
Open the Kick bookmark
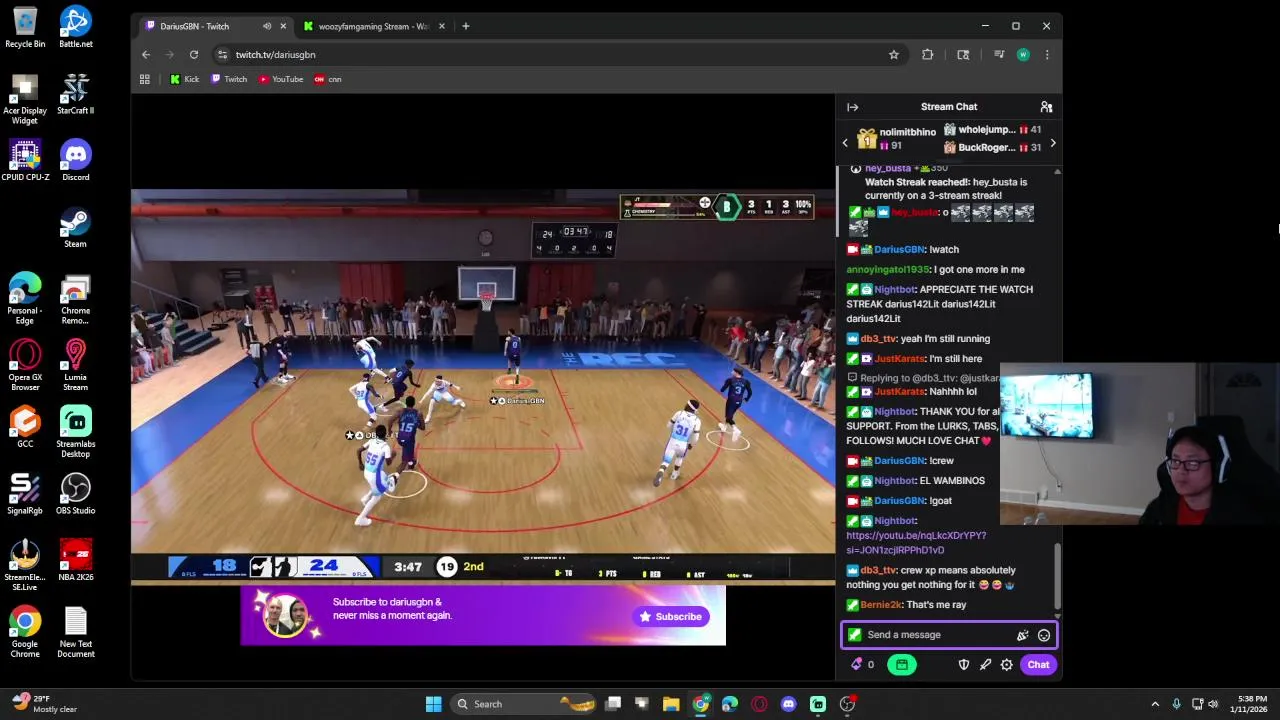(x=184, y=79)
